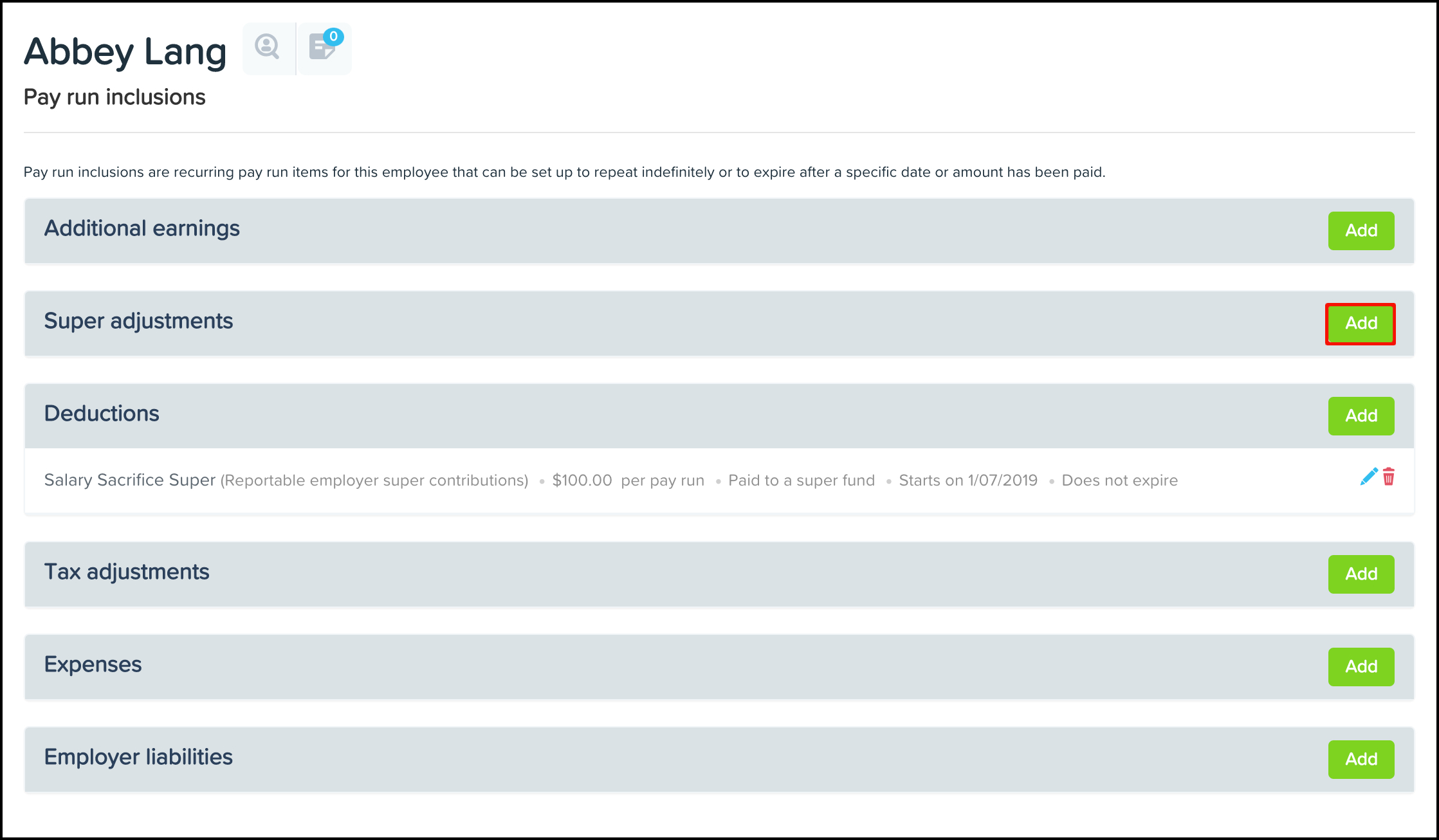Click the Employer liabilities section header

(138, 757)
